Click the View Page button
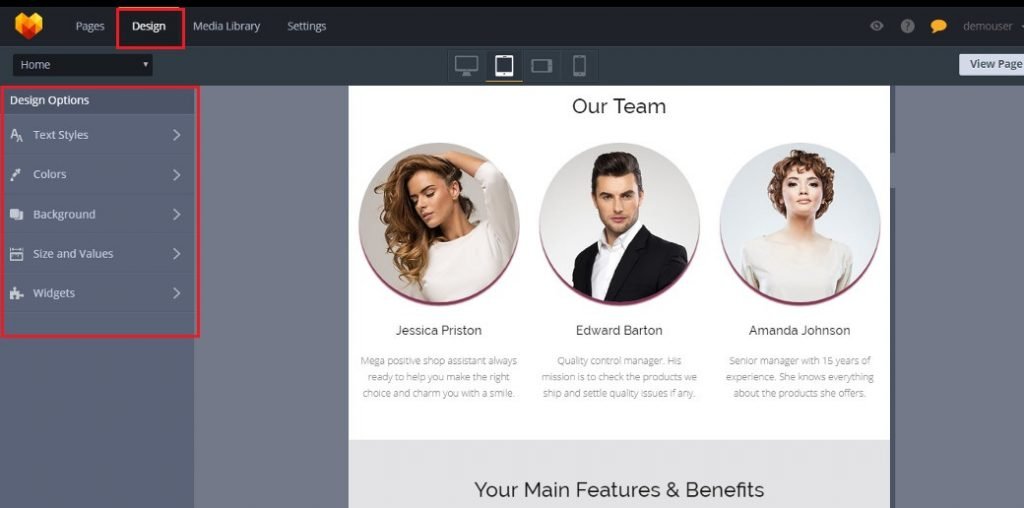 [x=992, y=64]
